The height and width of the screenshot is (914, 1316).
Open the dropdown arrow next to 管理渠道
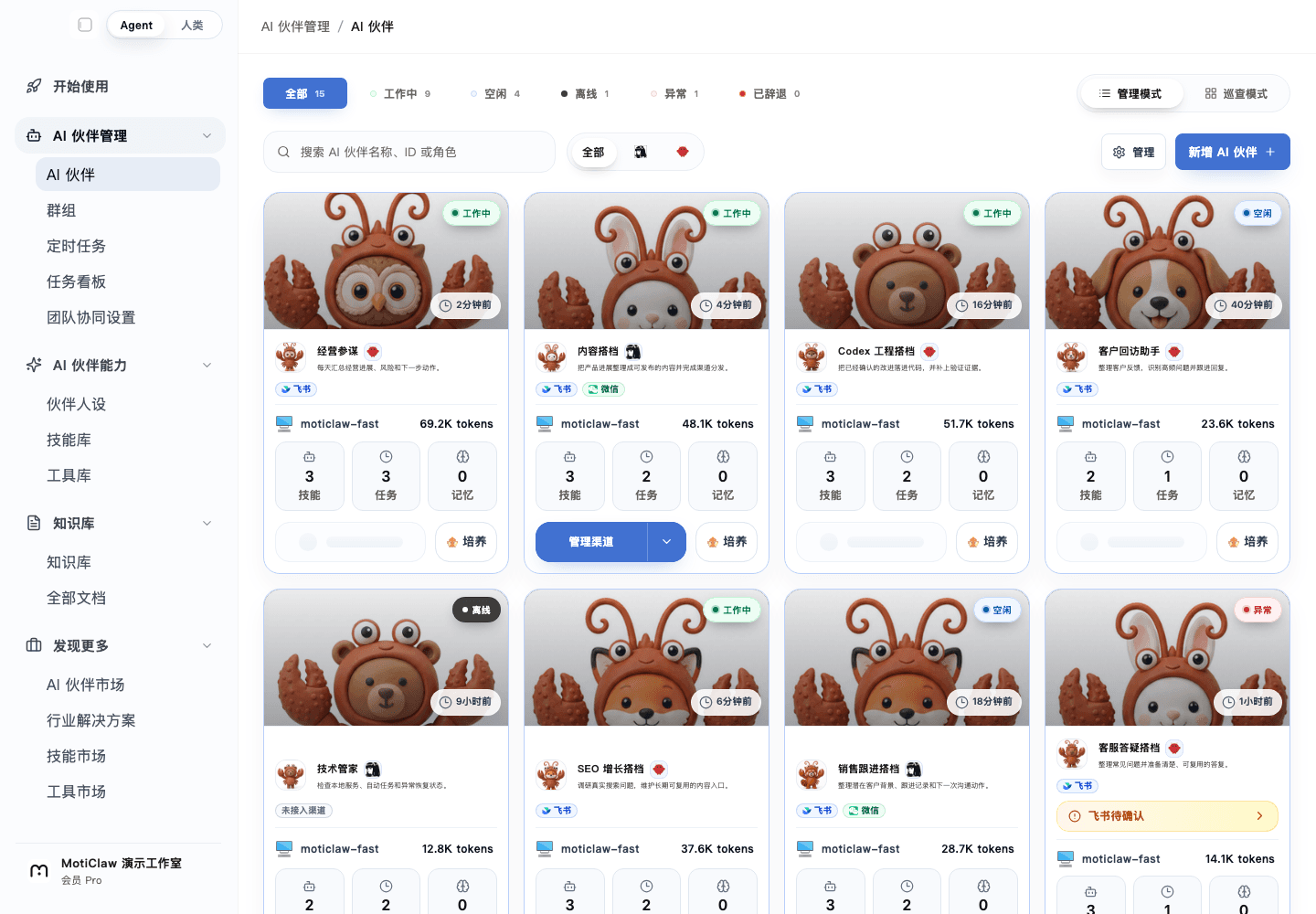click(667, 542)
